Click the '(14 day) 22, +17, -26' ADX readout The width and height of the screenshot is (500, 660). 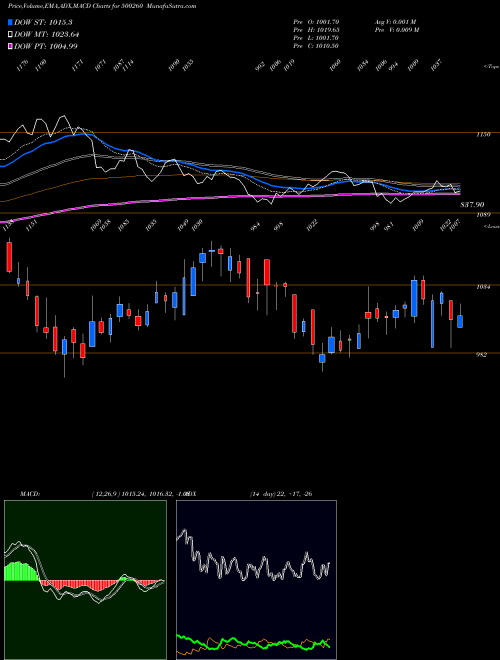pos(281,494)
